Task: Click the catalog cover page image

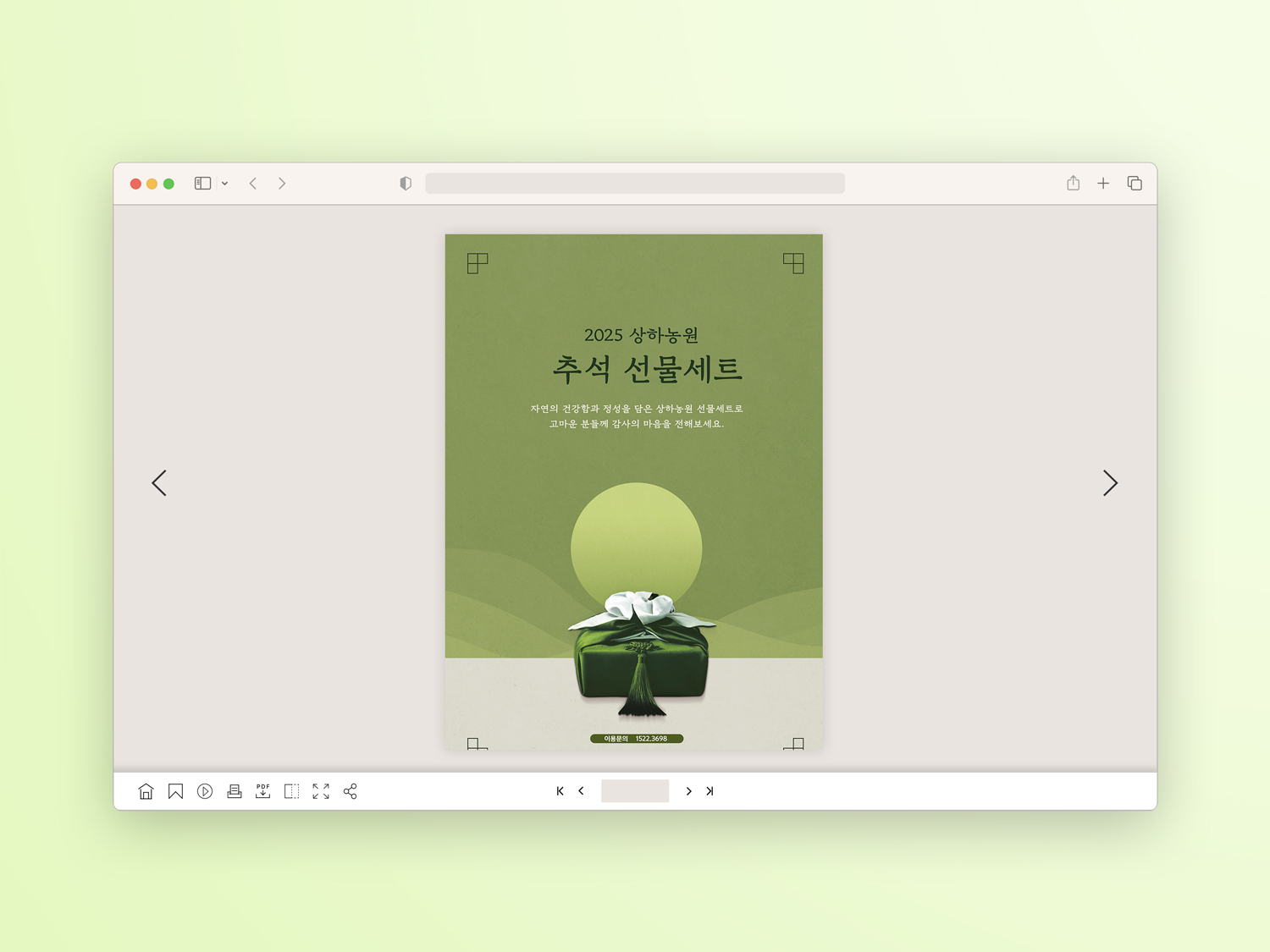Action: (x=634, y=493)
